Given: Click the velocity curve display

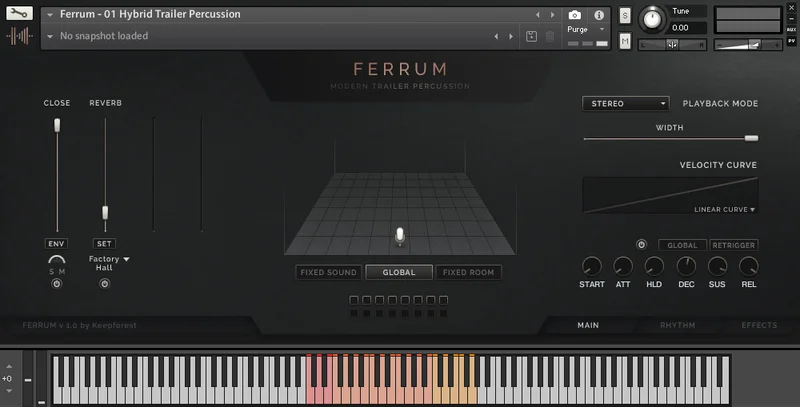Looking at the screenshot, I should (670, 195).
